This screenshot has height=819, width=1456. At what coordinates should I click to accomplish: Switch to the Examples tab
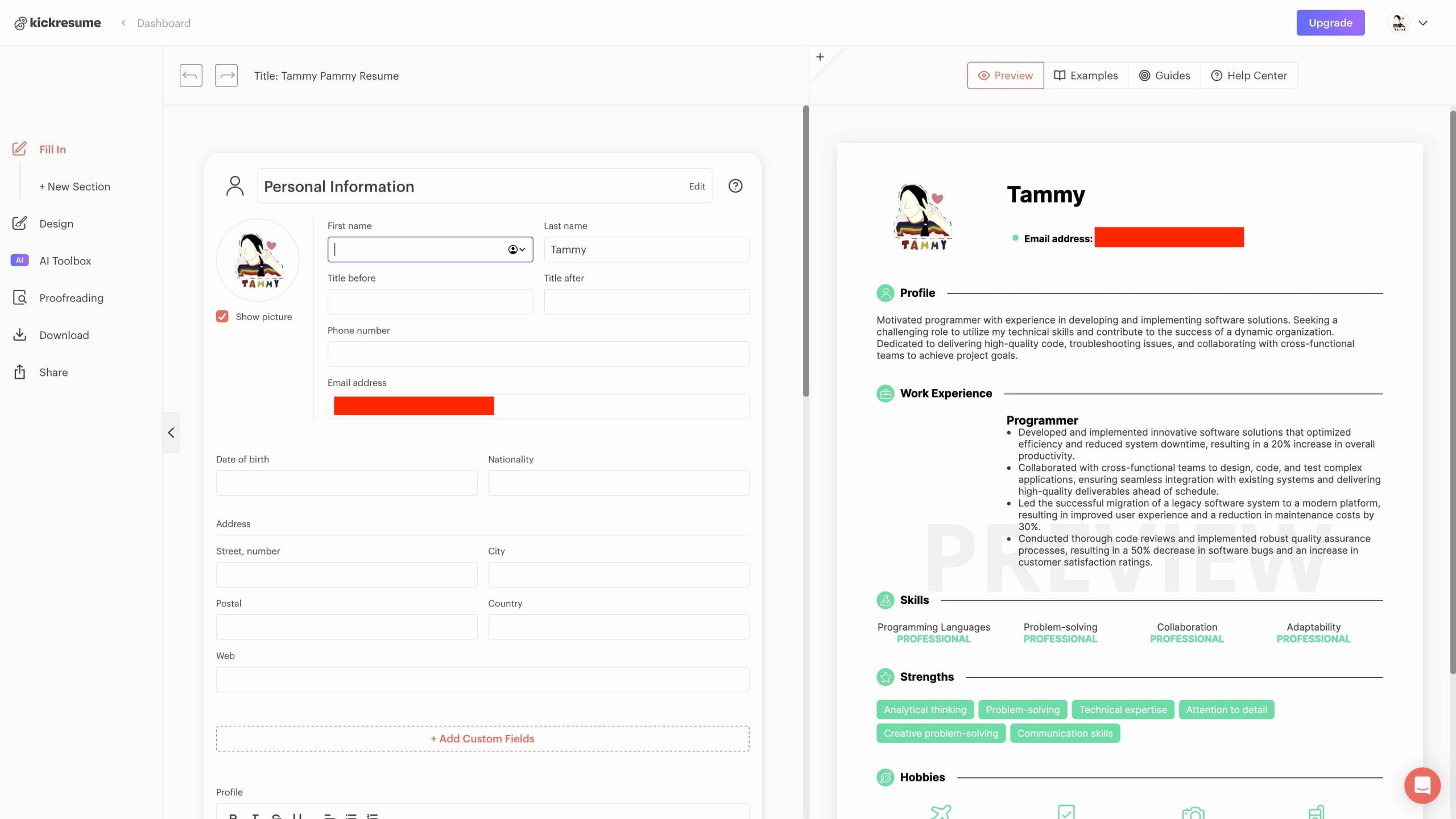click(1086, 76)
